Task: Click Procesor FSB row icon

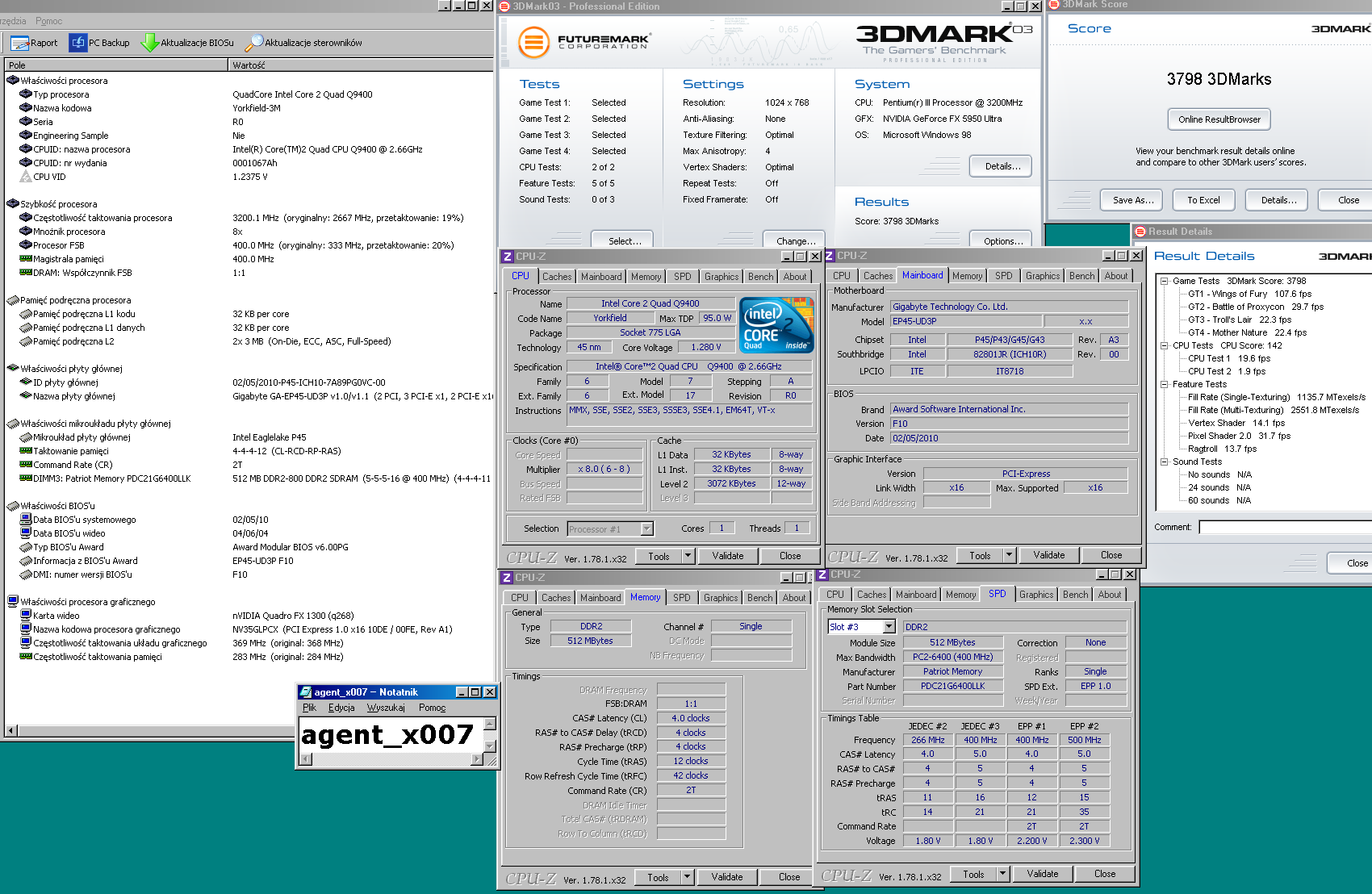Action: pos(26,245)
